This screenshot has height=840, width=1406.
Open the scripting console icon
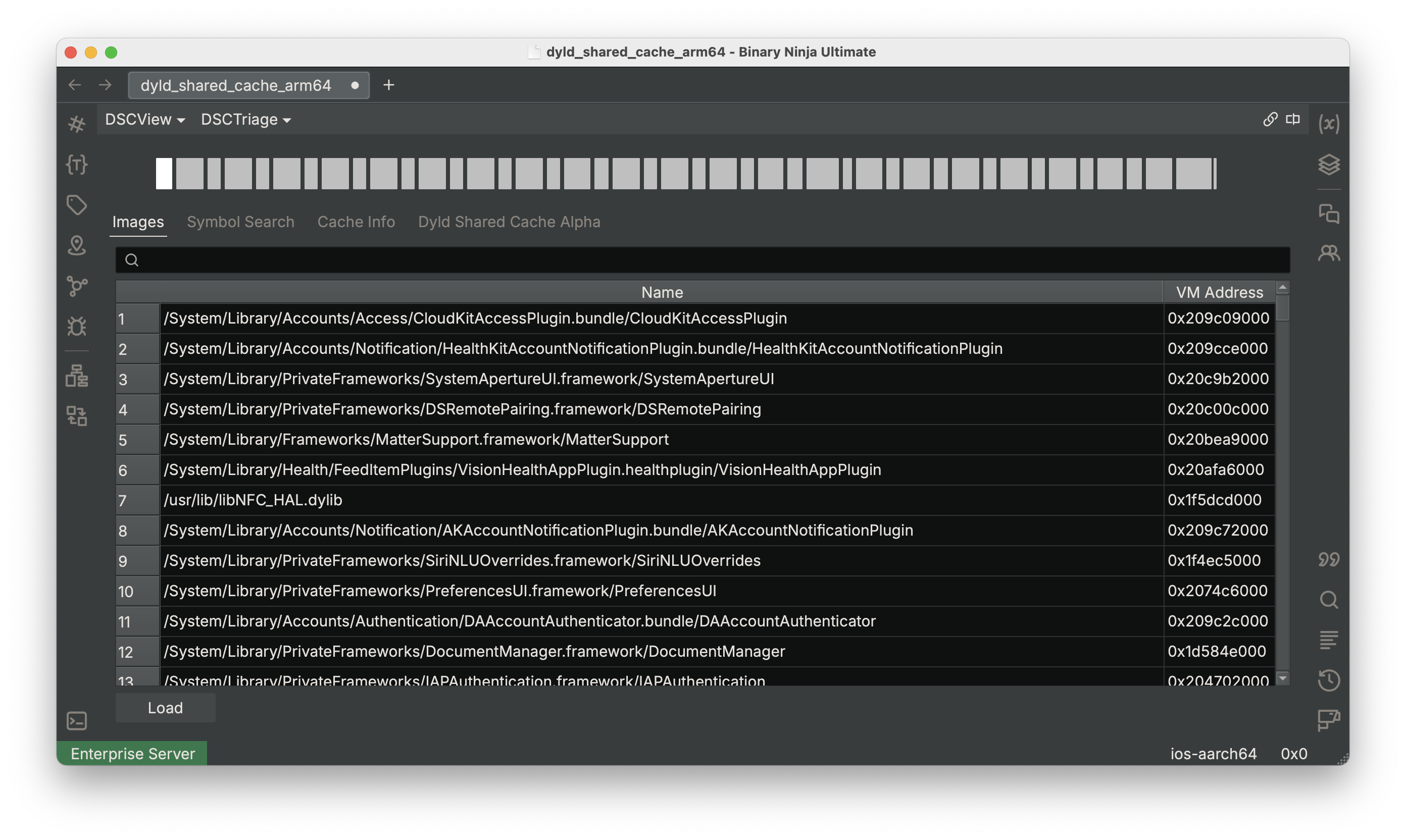click(x=76, y=721)
